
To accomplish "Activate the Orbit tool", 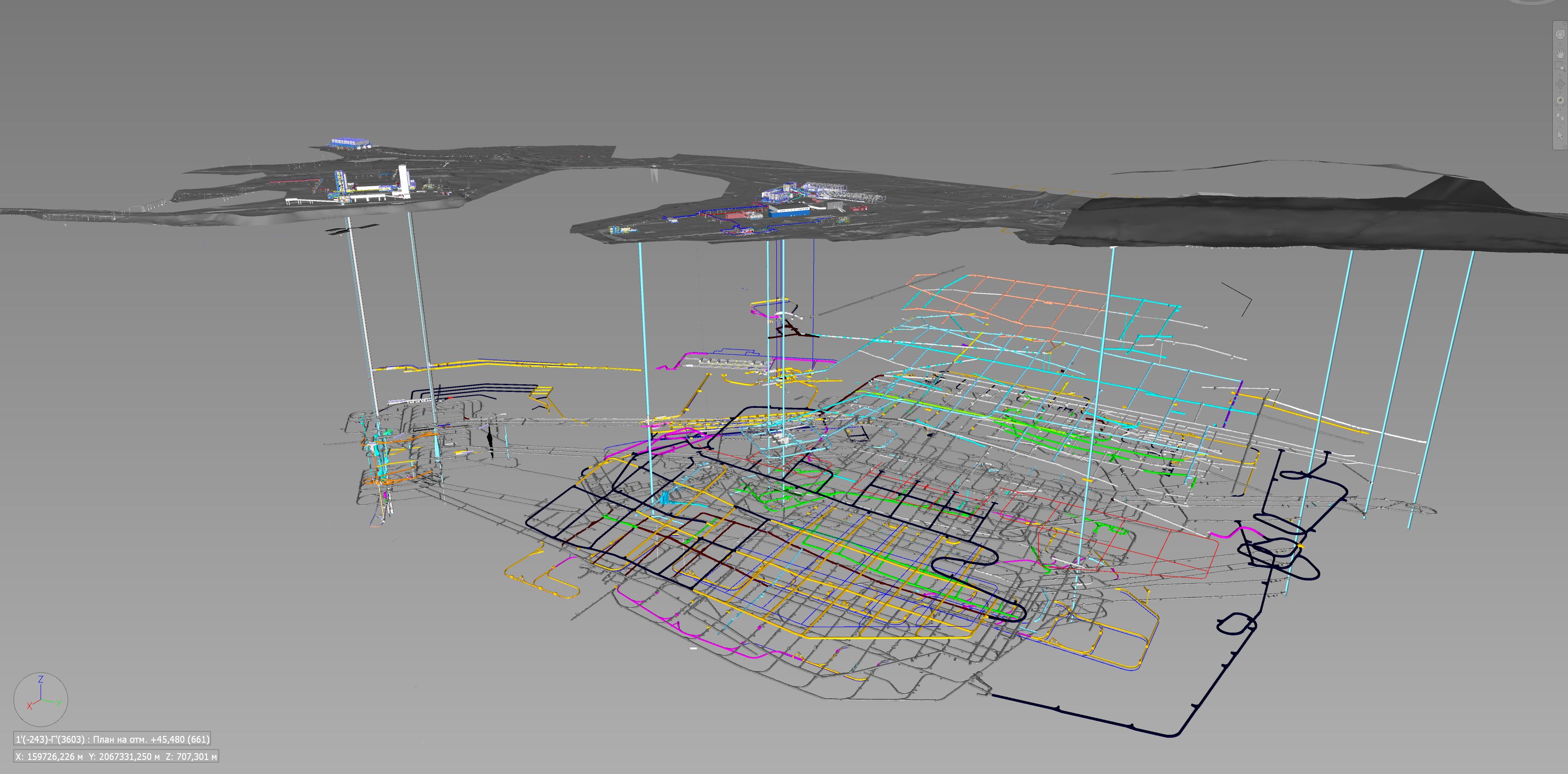I will point(1560,83).
